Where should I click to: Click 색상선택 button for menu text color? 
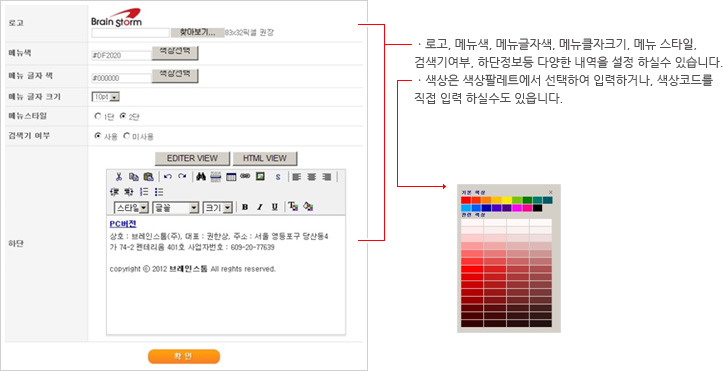tap(175, 75)
